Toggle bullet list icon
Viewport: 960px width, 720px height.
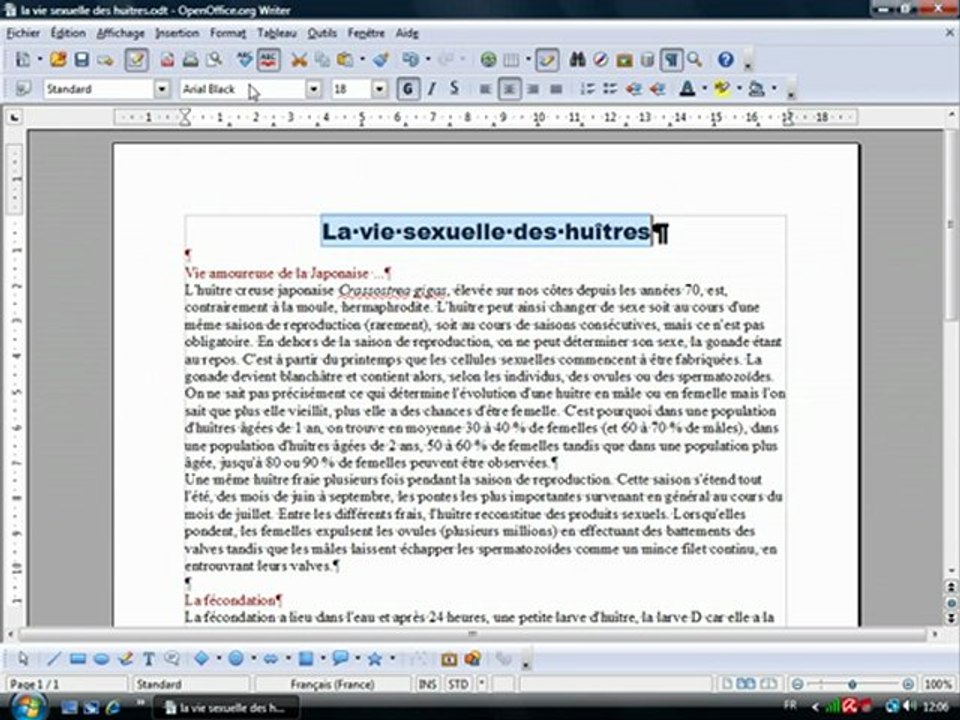pos(610,89)
